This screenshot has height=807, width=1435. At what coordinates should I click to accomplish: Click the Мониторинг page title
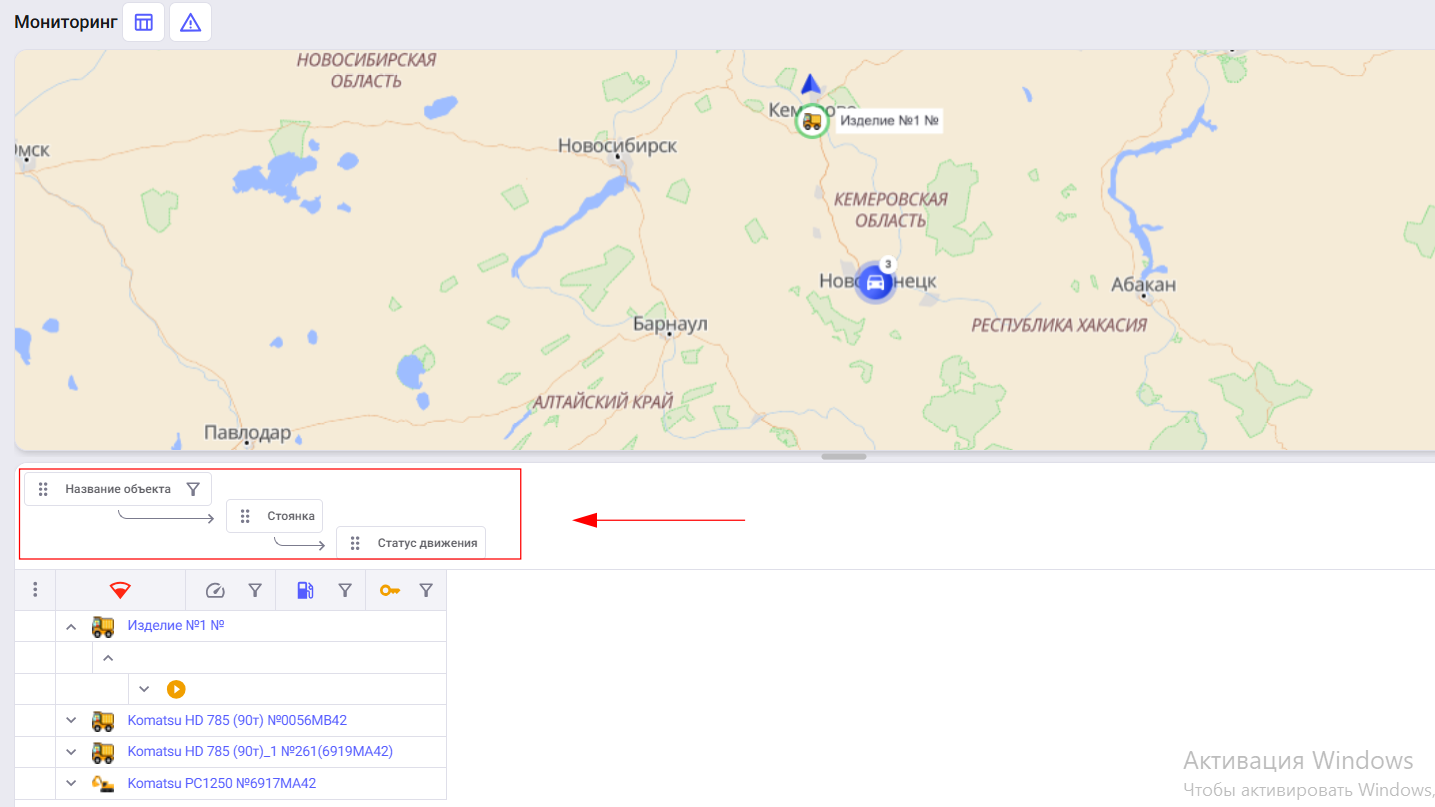[65, 21]
